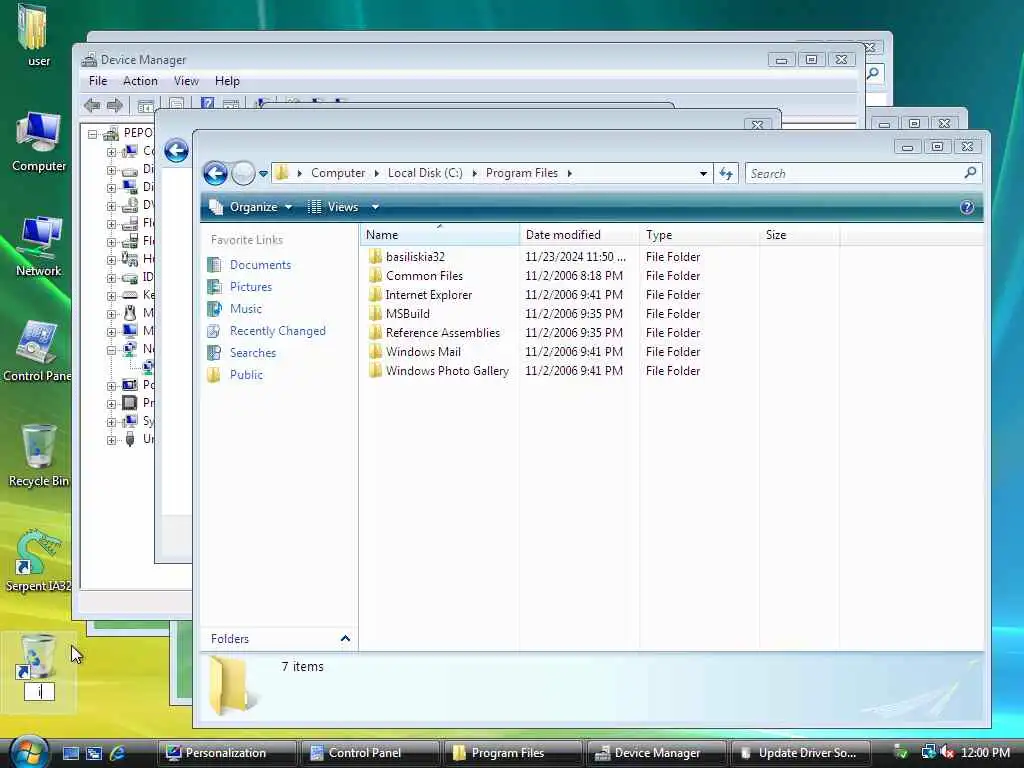Open View menu in Device Manager
The image size is (1024, 768).
pos(186,81)
